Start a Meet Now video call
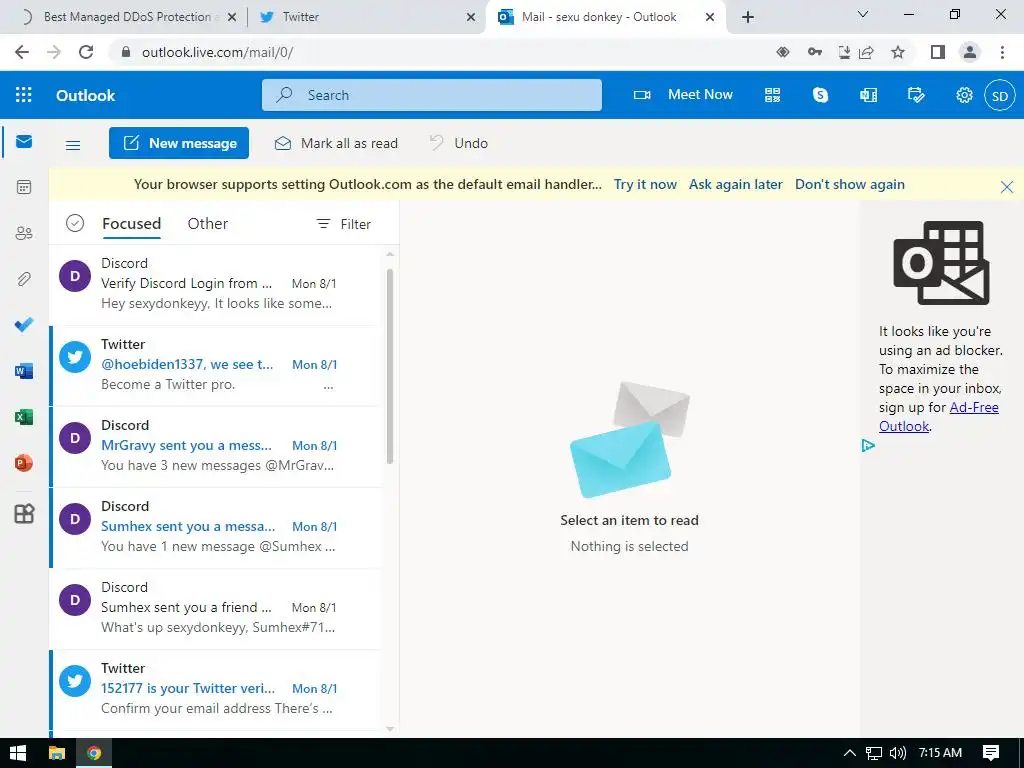1024x768 pixels. click(x=684, y=95)
